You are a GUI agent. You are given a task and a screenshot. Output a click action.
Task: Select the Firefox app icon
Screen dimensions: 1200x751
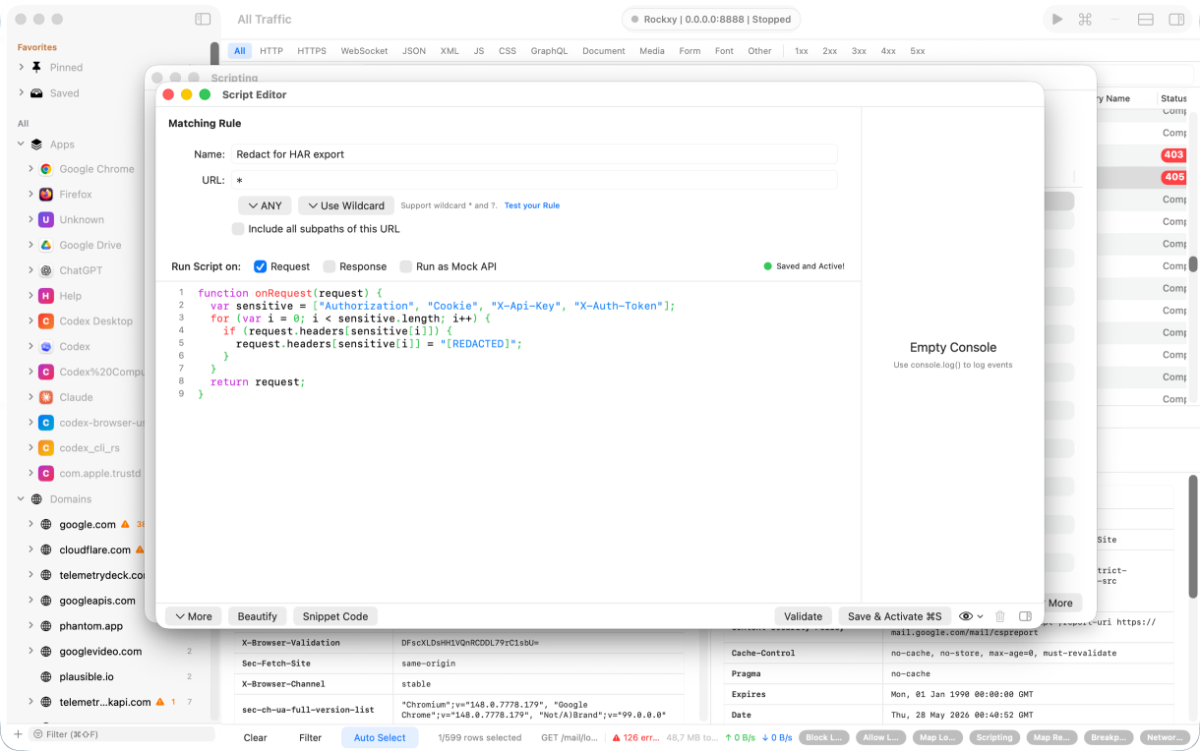(46, 194)
